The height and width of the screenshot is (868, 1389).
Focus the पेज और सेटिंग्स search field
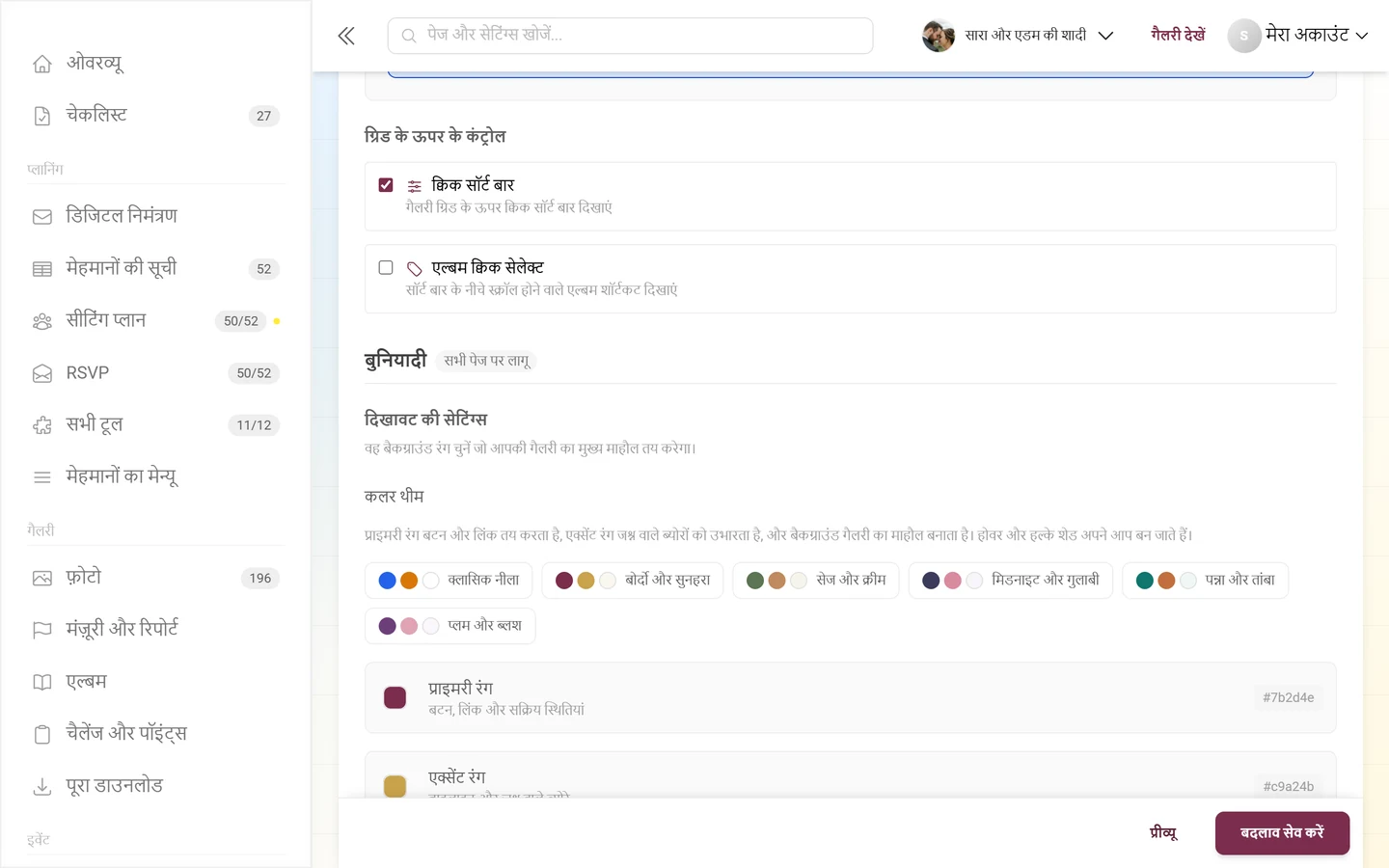(630, 36)
